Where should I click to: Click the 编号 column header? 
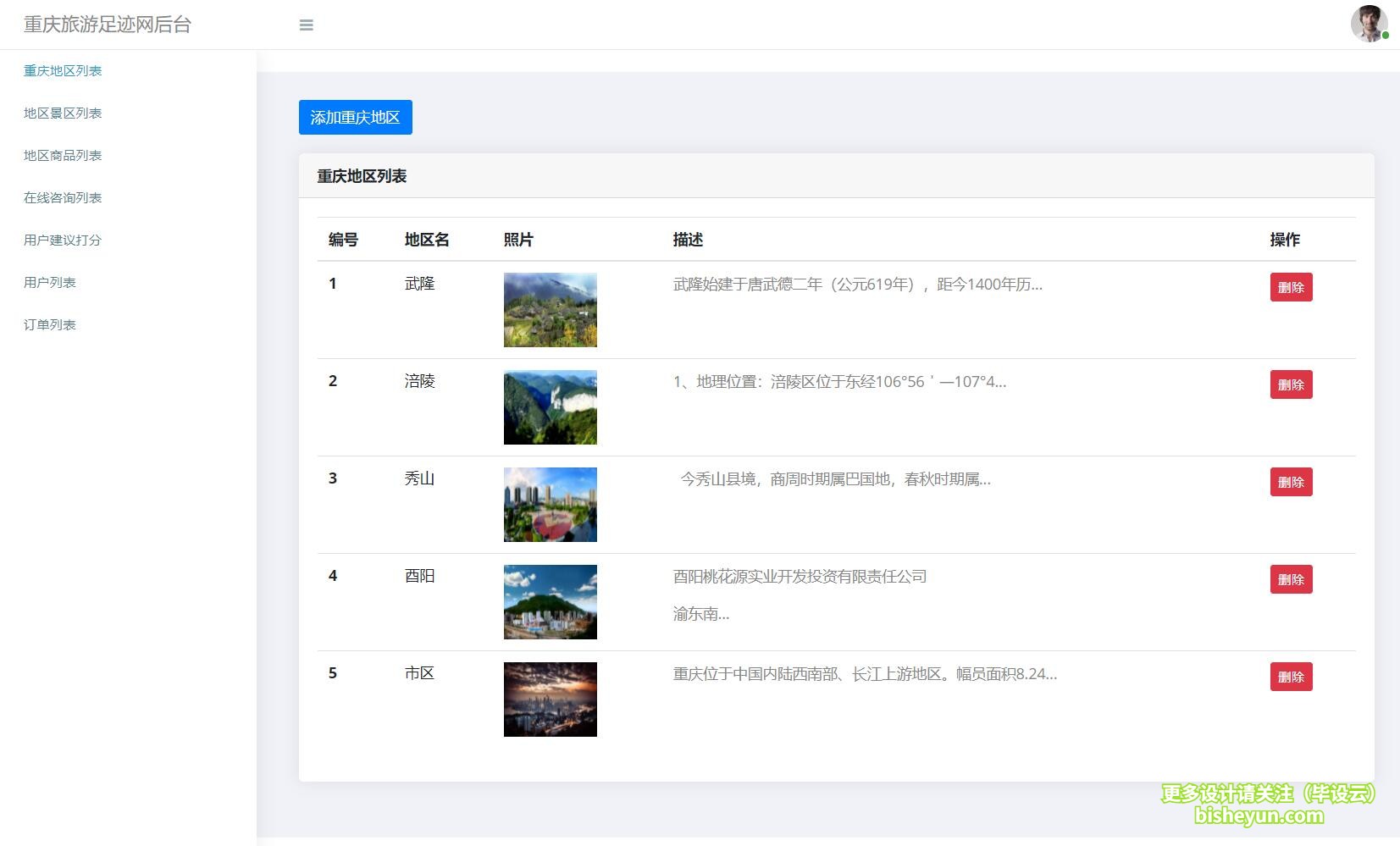(x=343, y=240)
